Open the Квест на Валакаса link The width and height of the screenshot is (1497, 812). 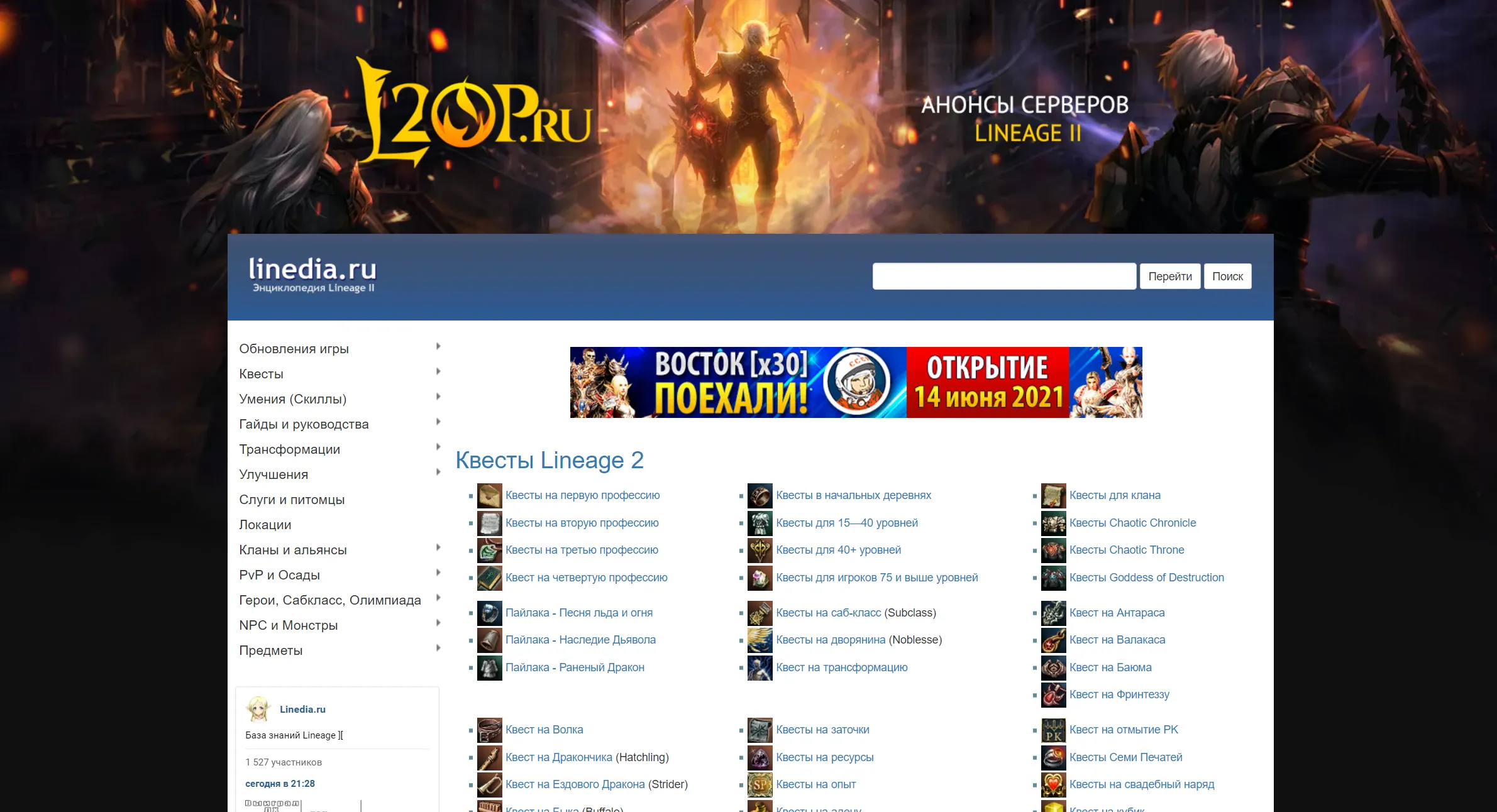(x=1117, y=640)
